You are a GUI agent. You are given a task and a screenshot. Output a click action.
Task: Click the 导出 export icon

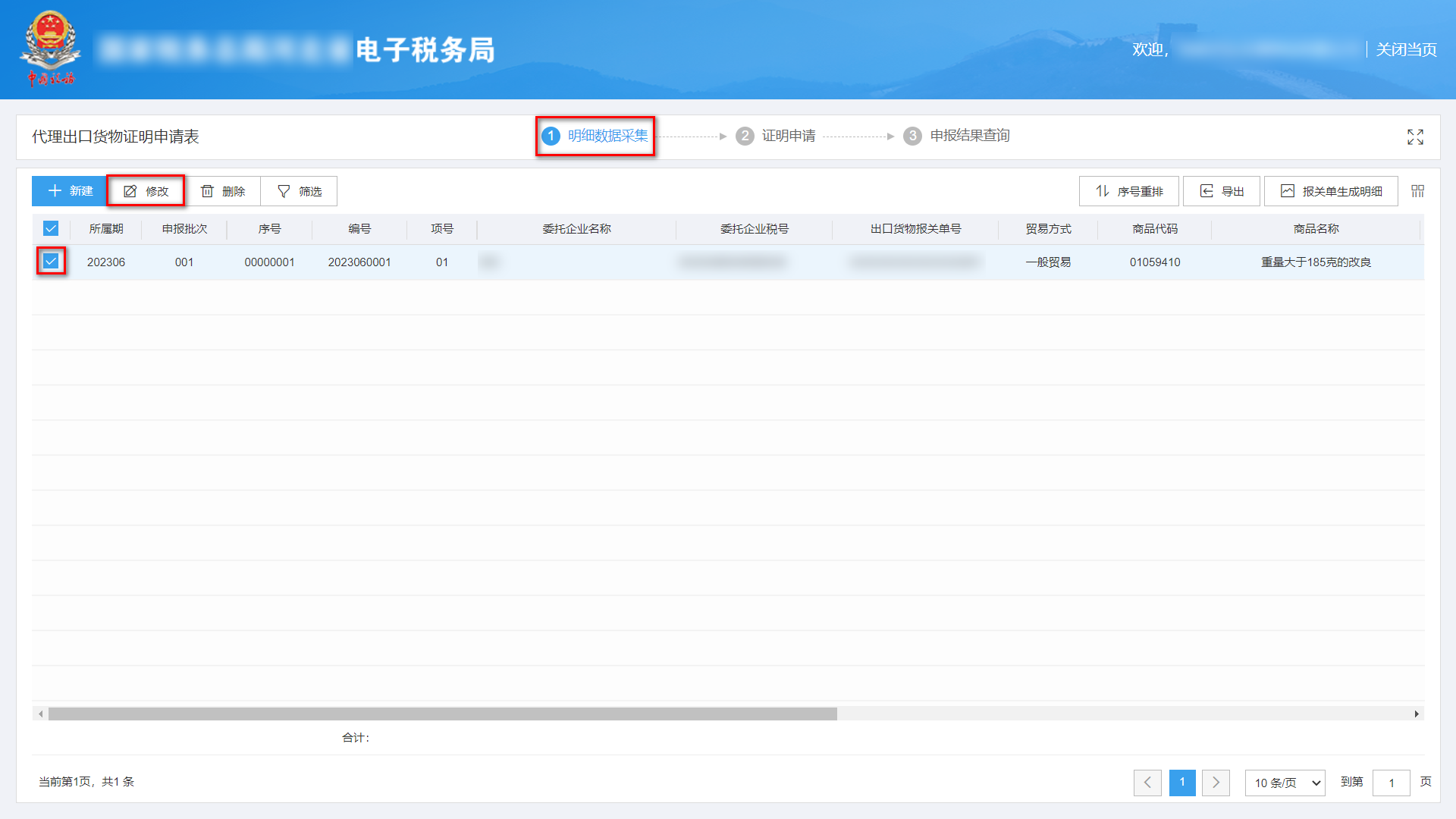pos(1207,190)
